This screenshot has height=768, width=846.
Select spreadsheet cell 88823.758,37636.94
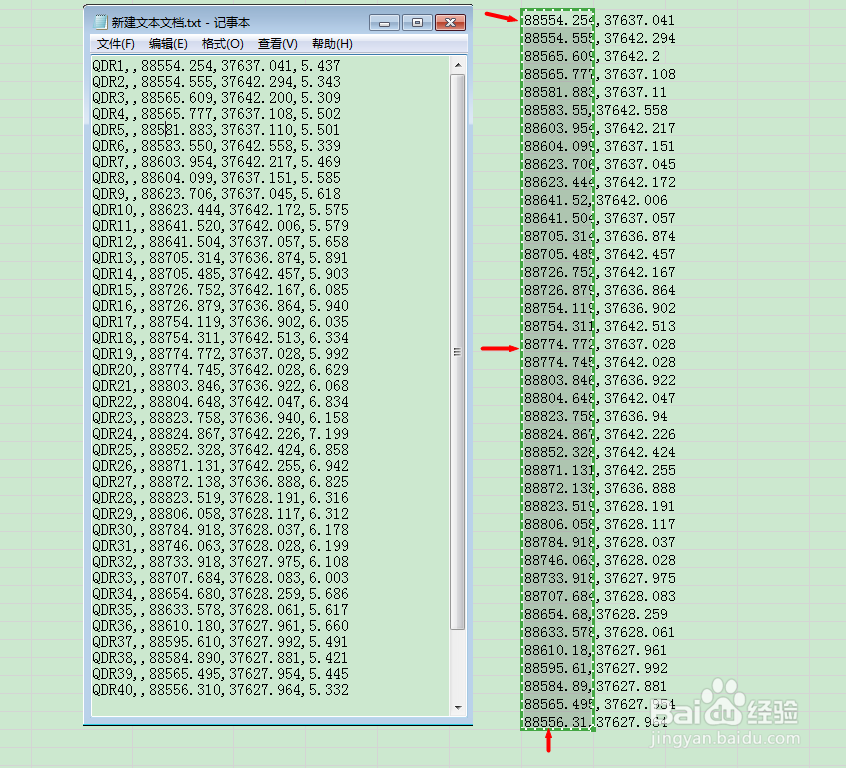click(x=558, y=416)
